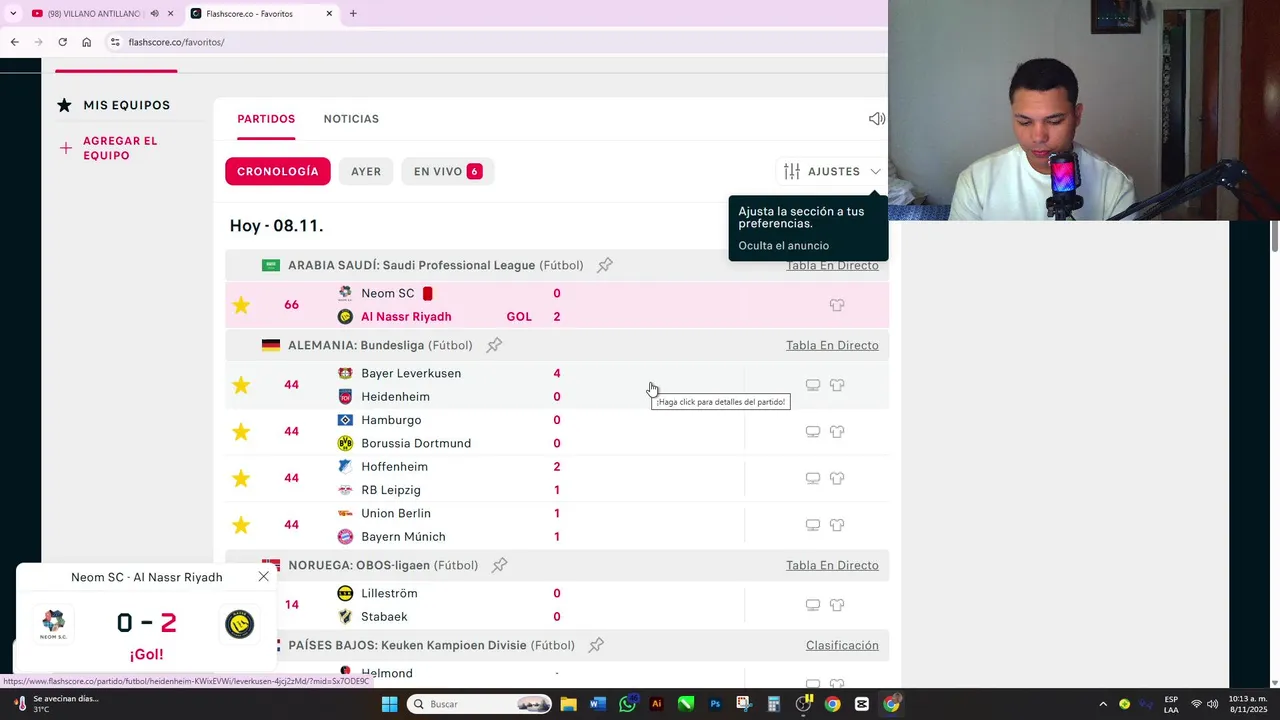This screenshot has height=720, width=1280.
Task: Open lineup shirt icon for Neom SC match
Action: (x=837, y=305)
